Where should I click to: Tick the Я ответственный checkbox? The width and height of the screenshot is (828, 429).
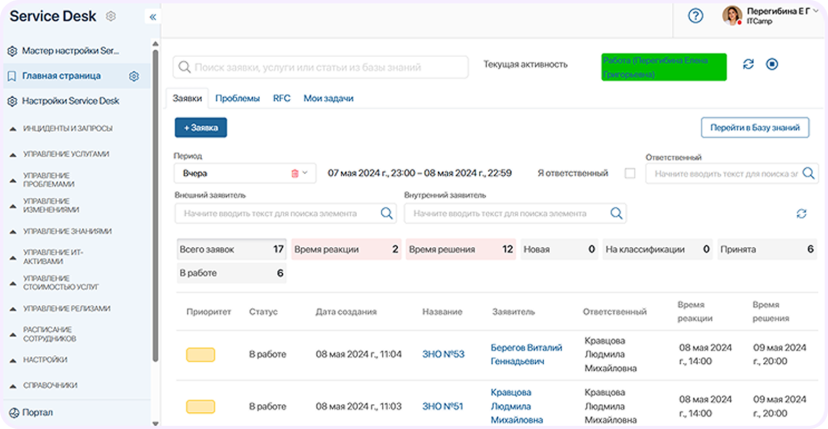tap(630, 173)
